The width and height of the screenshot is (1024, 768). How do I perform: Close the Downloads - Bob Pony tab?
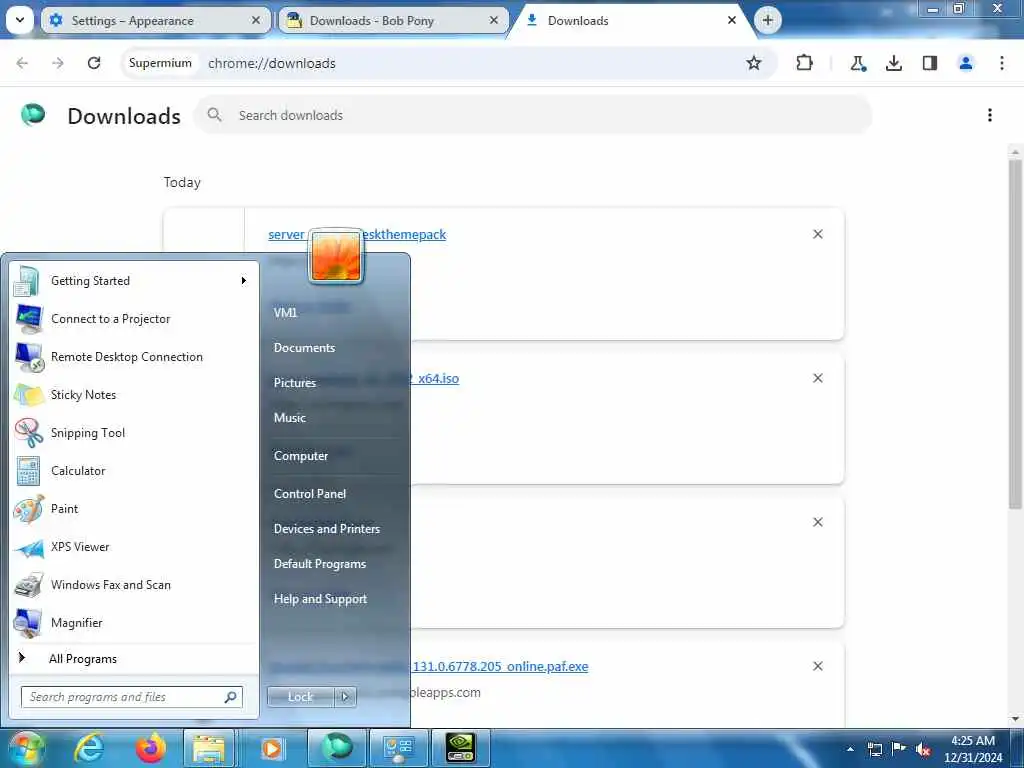click(494, 20)
